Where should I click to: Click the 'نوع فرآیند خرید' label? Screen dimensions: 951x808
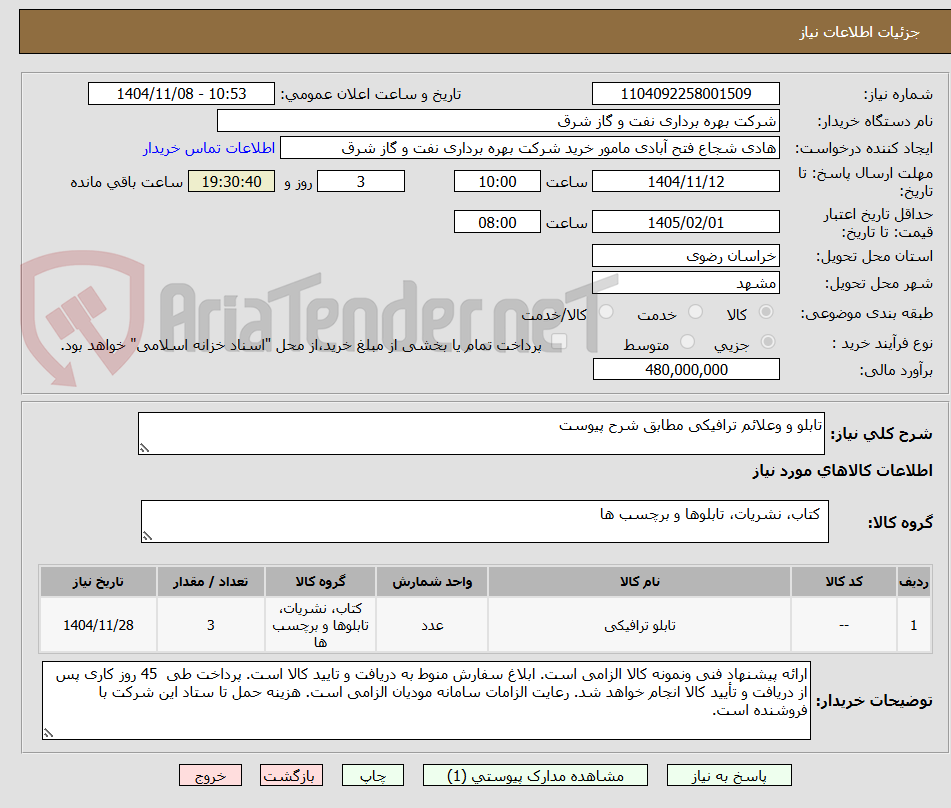click(x=882, y=343)
